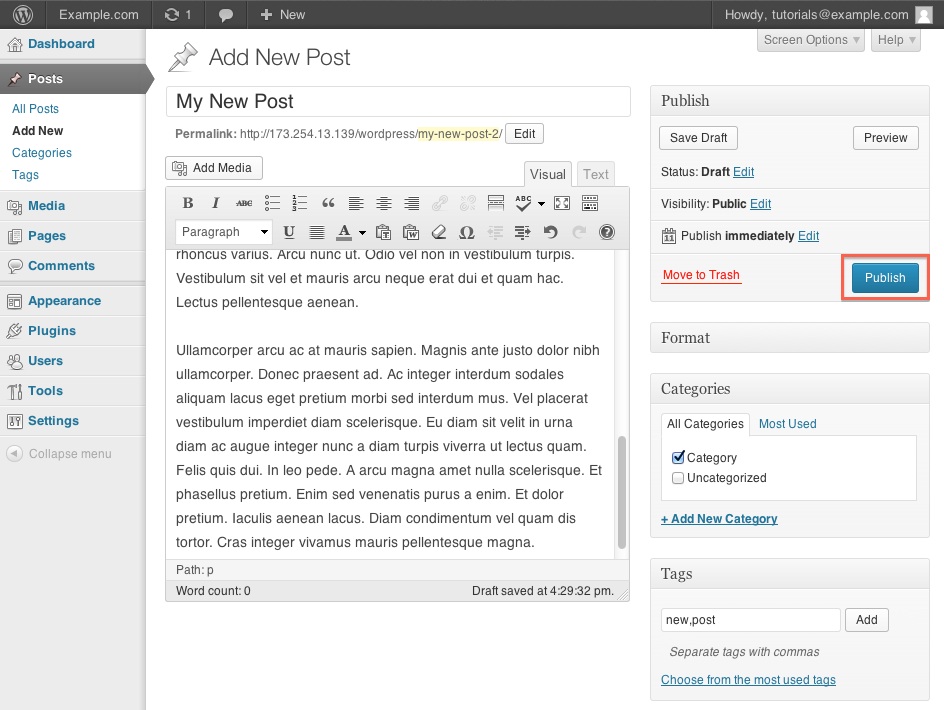The width and height of the screenshot is (944, 710).
Task: Publish the post
Action: click(x=884, y=277)
